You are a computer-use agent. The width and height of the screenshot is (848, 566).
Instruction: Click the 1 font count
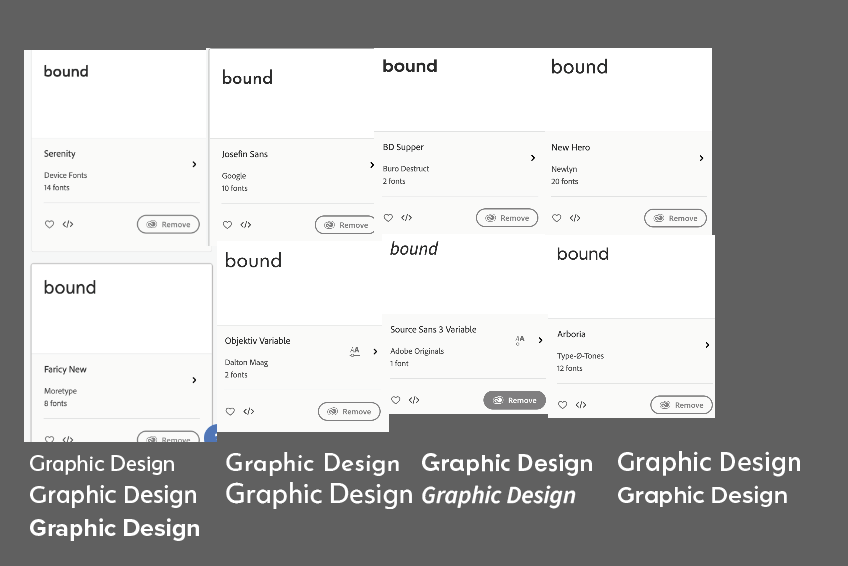[399, 363]
